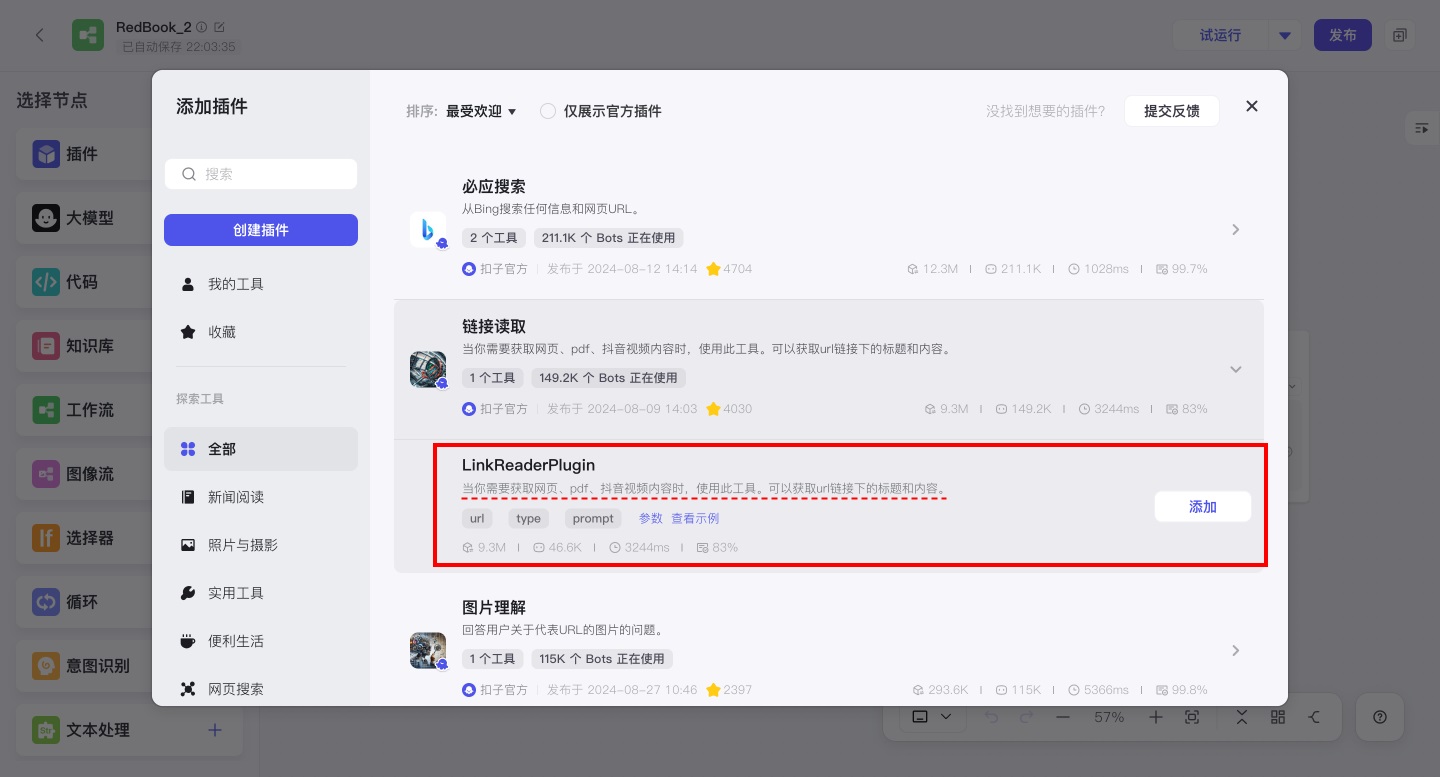
Task: Click the help question mark button
Action: coord(1380,717)
